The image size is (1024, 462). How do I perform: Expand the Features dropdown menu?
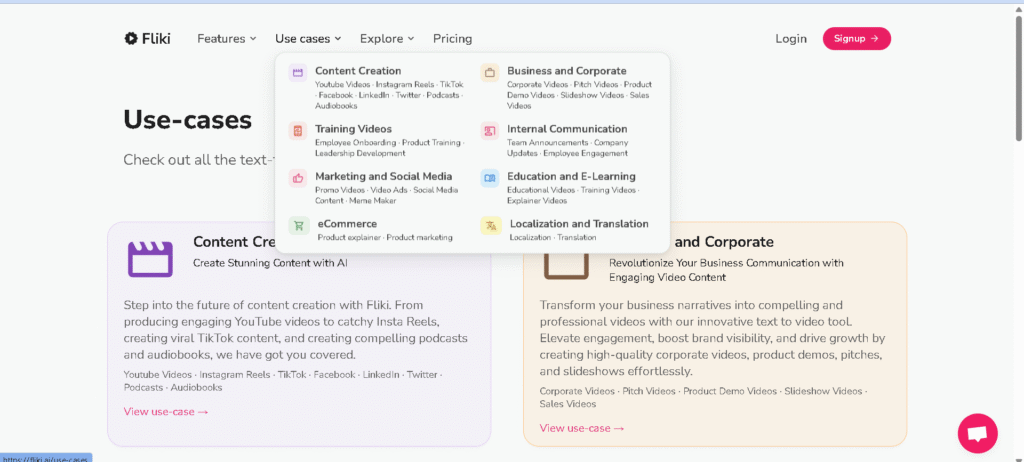click(226, 39)
